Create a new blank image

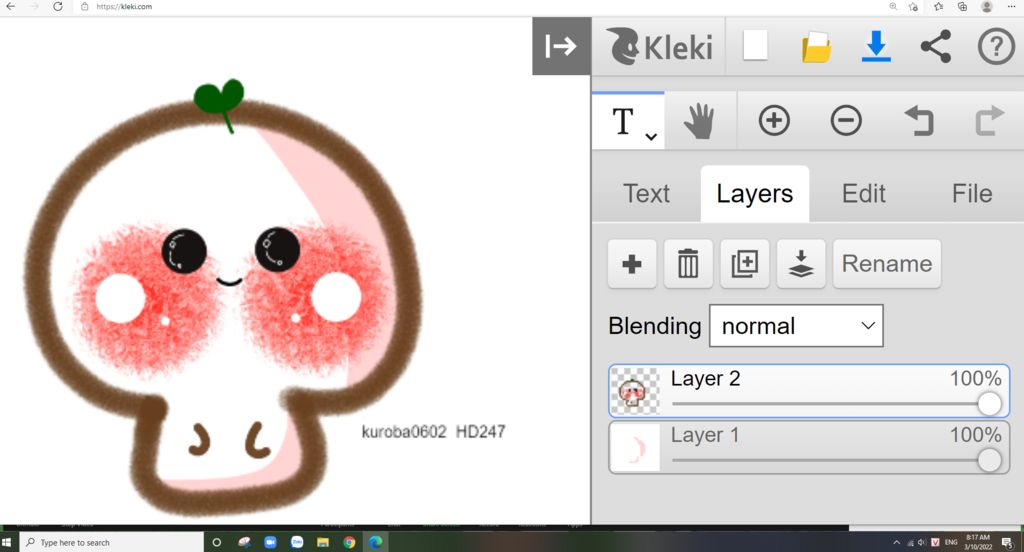point(755,46)
